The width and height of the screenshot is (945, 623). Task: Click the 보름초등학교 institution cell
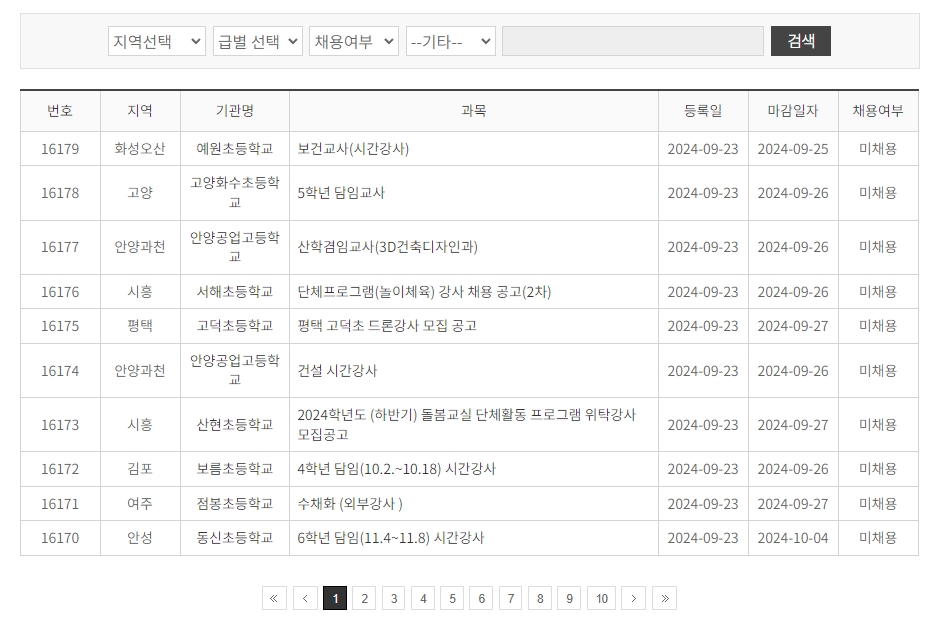234,469
